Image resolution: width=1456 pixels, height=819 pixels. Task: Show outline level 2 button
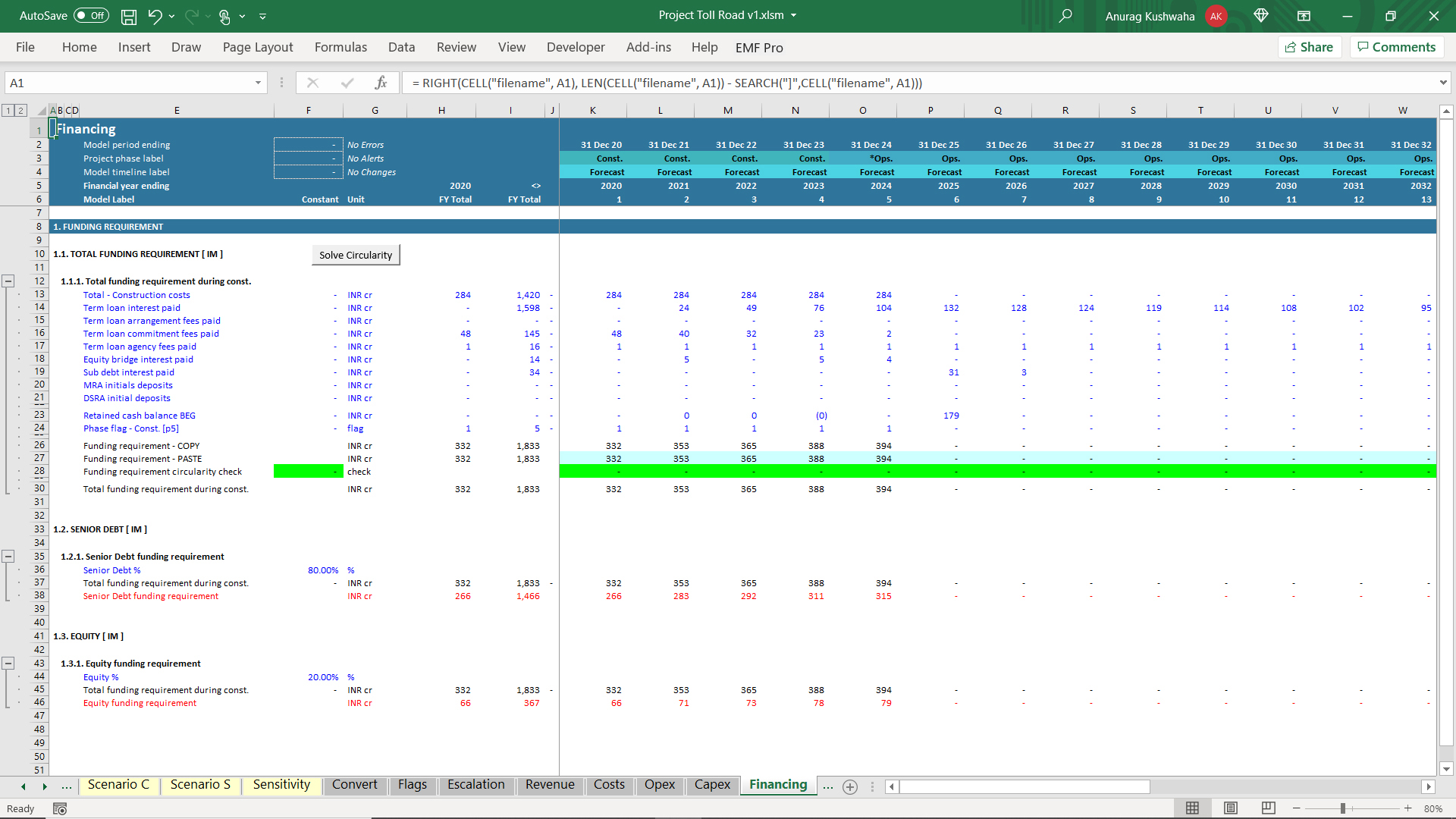(x=21, y=111)
